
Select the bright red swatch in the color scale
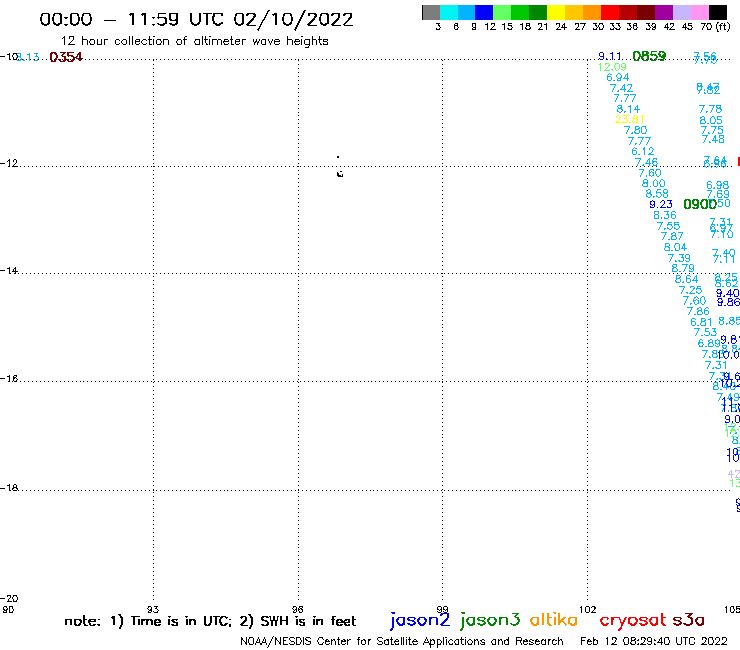coord(610,12)
